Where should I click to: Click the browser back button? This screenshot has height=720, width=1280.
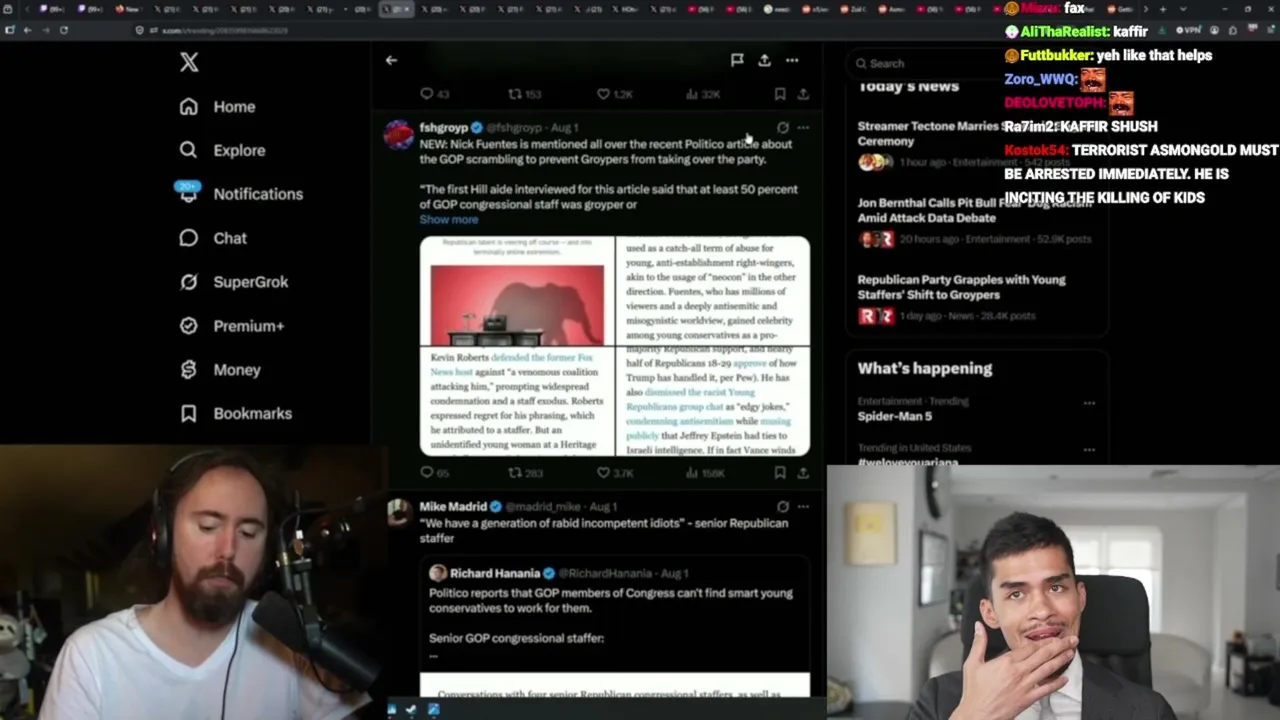pos(27,30)
